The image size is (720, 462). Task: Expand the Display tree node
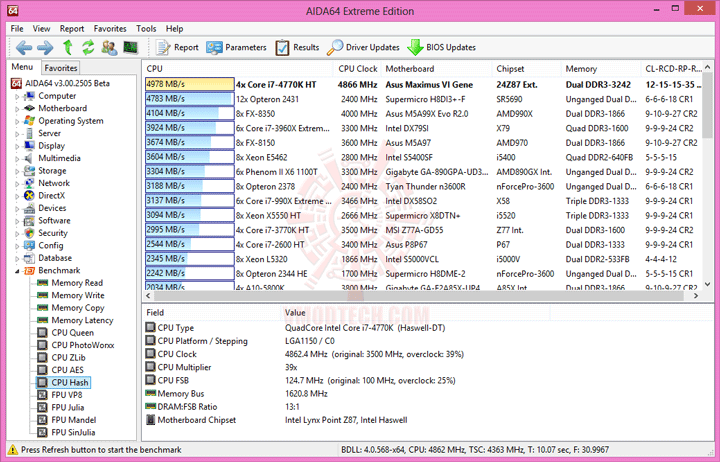(x=17, y=146)
